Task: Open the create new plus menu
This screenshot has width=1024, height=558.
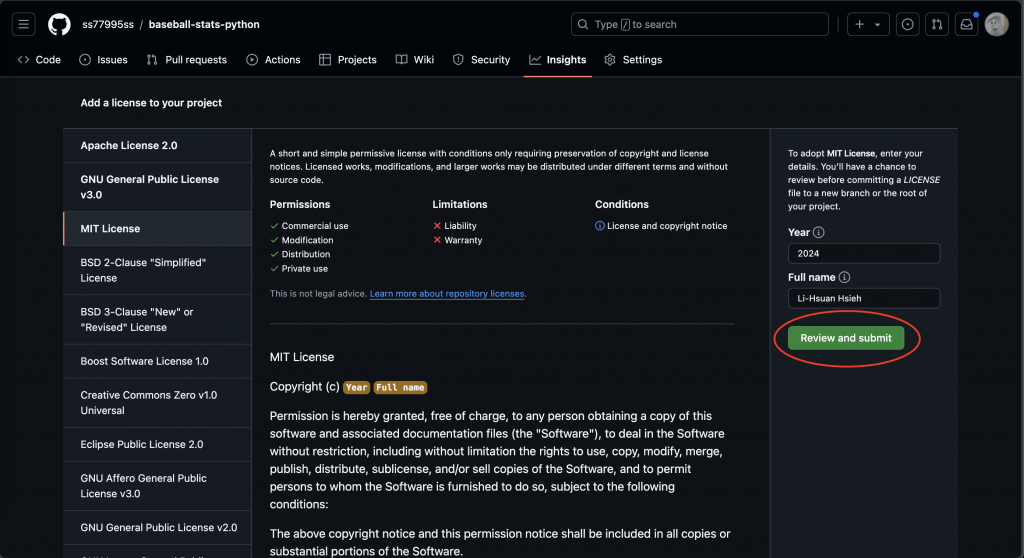Action: 859,25
